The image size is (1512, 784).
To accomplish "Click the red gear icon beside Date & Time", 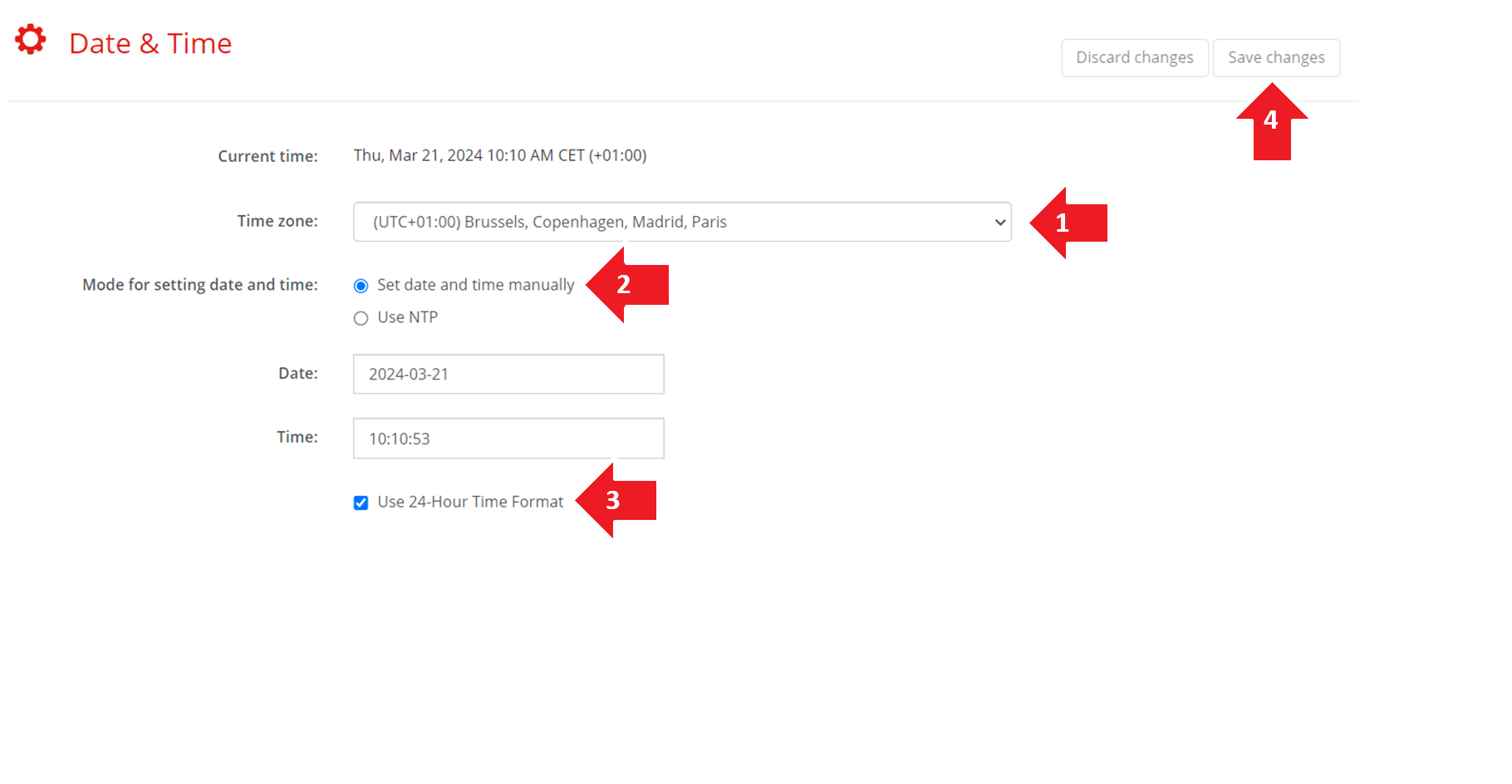I will pos(31,40).
